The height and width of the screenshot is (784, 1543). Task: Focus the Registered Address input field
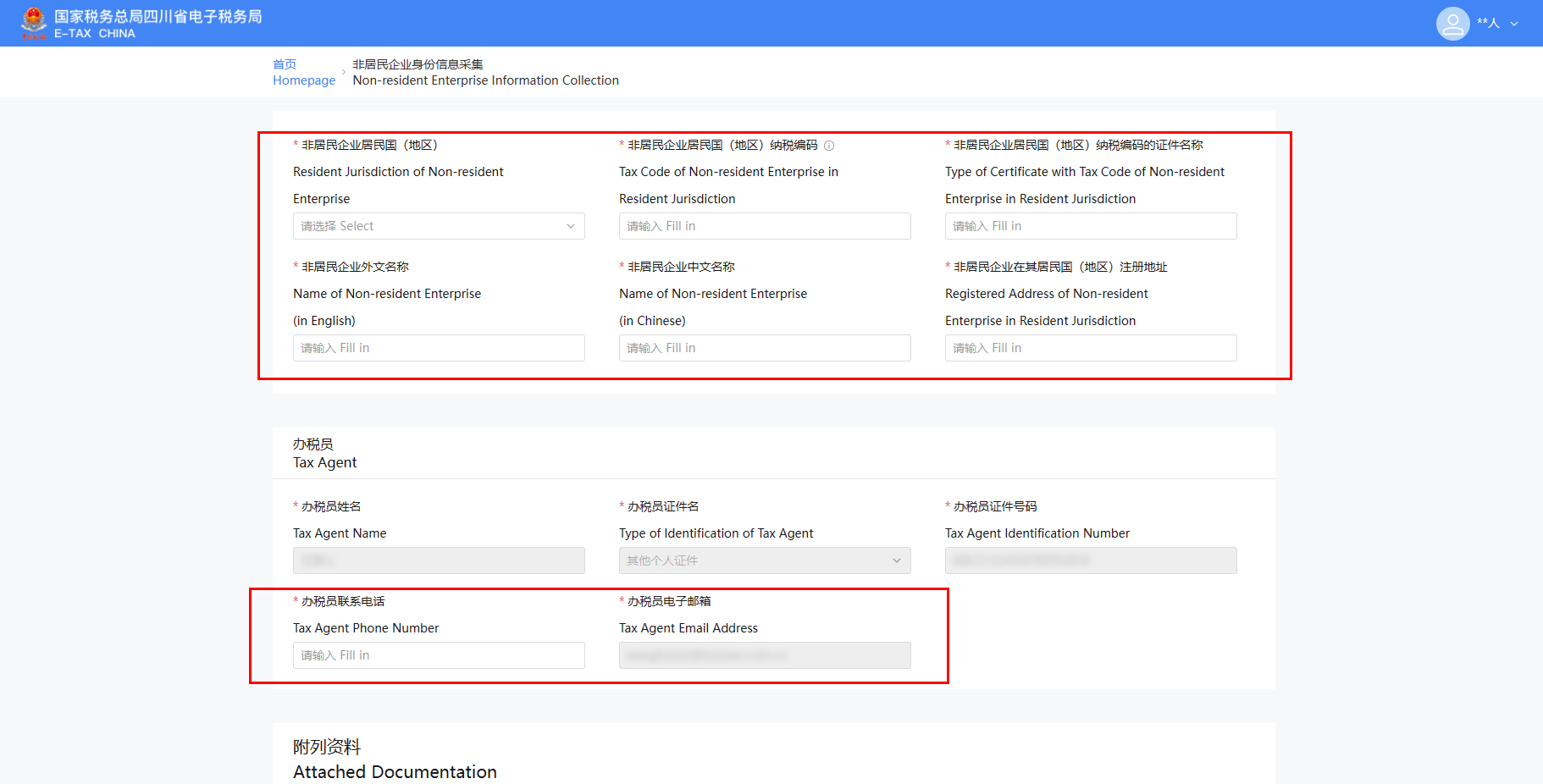[1090, 348]
